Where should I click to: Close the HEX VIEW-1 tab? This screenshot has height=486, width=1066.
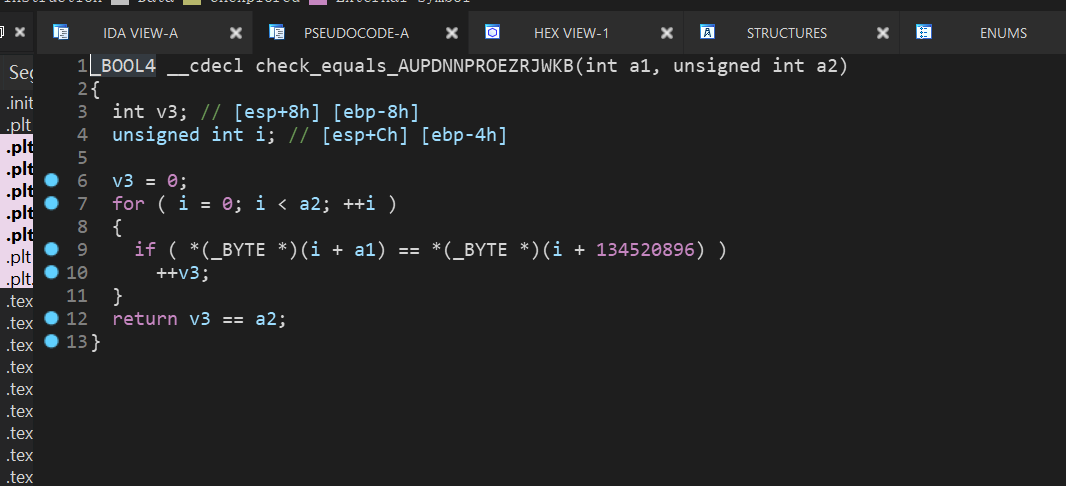click(x=667, y=33)
